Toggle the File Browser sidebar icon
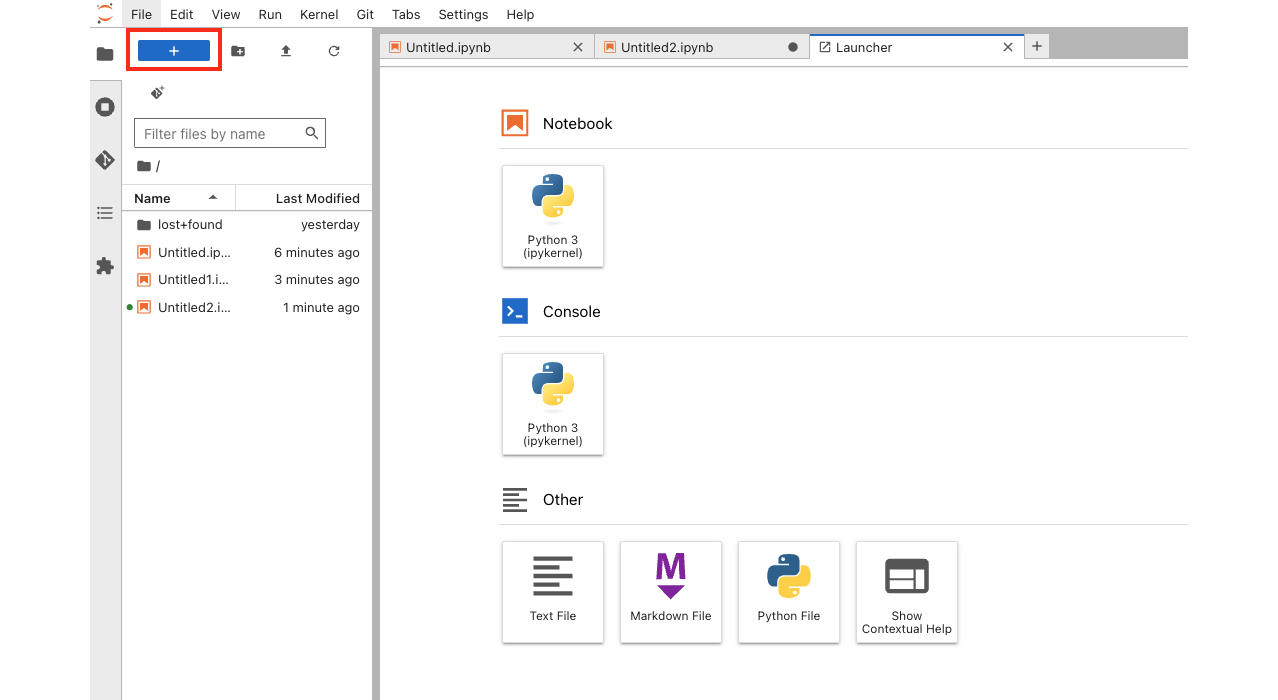This screenshot has height=700, width=1278. coord(105,54)
